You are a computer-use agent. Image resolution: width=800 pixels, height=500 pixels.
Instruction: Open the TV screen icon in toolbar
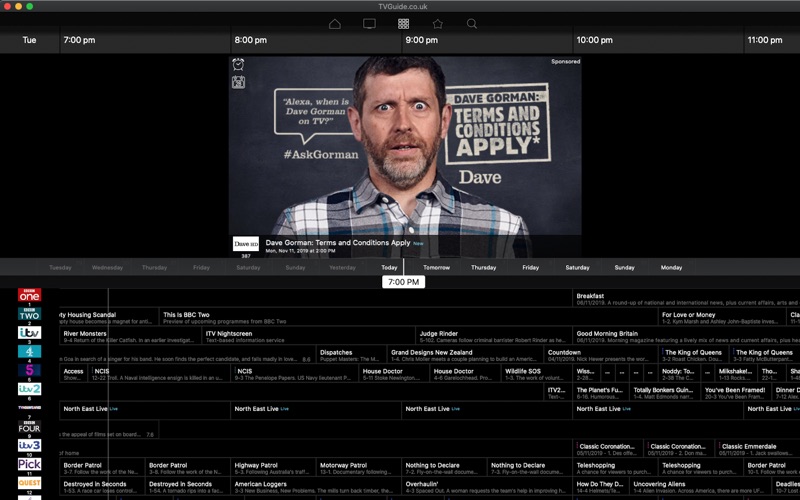(x=369, y=24)
